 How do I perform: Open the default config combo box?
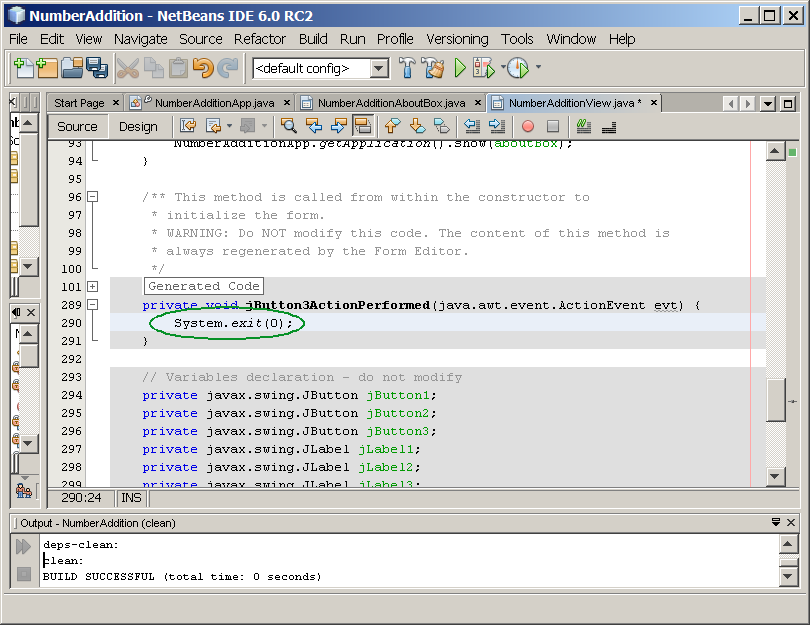[x=320, y=68]
